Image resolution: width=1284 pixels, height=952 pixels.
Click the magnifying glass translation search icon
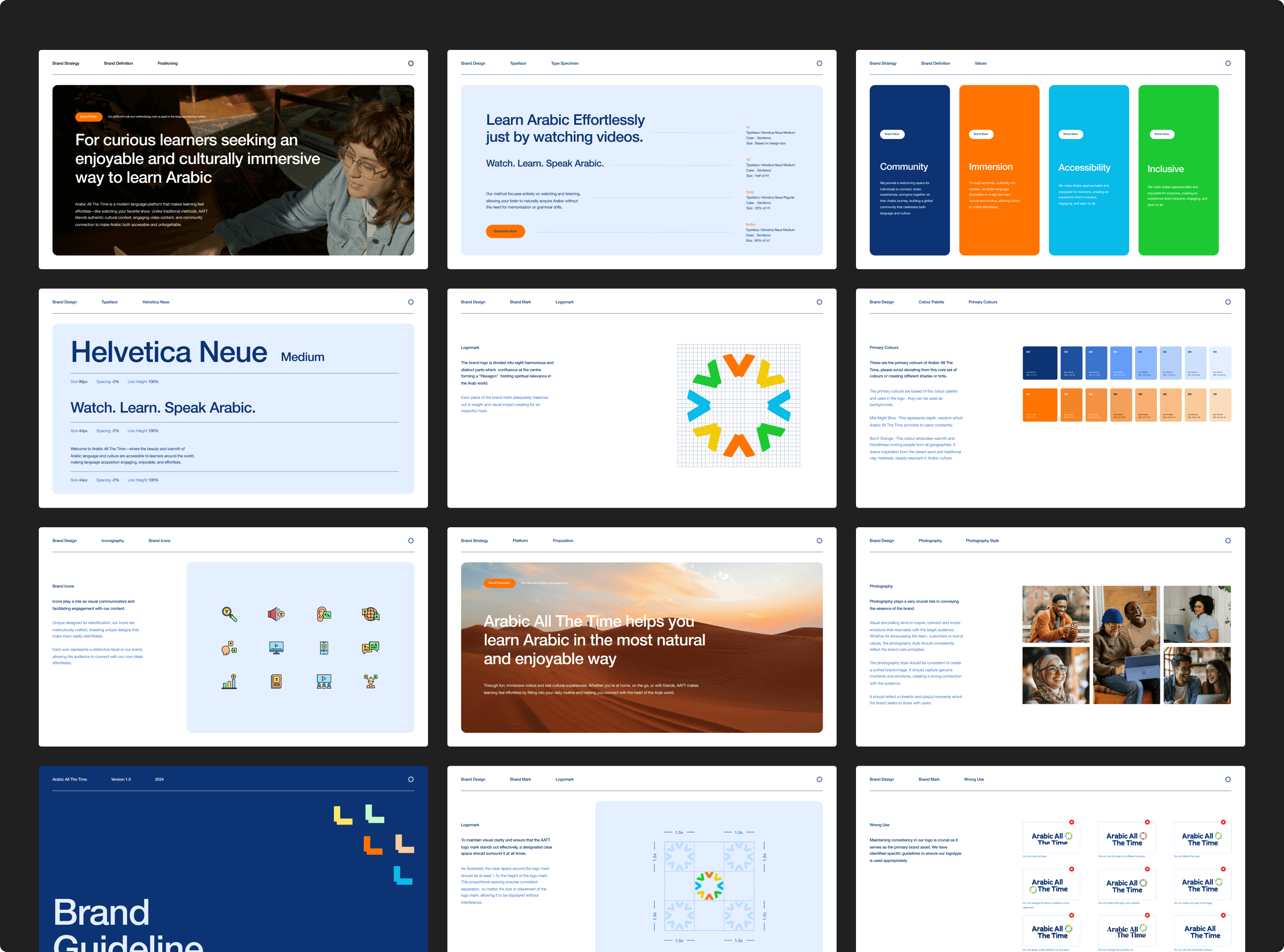point(229,614)
